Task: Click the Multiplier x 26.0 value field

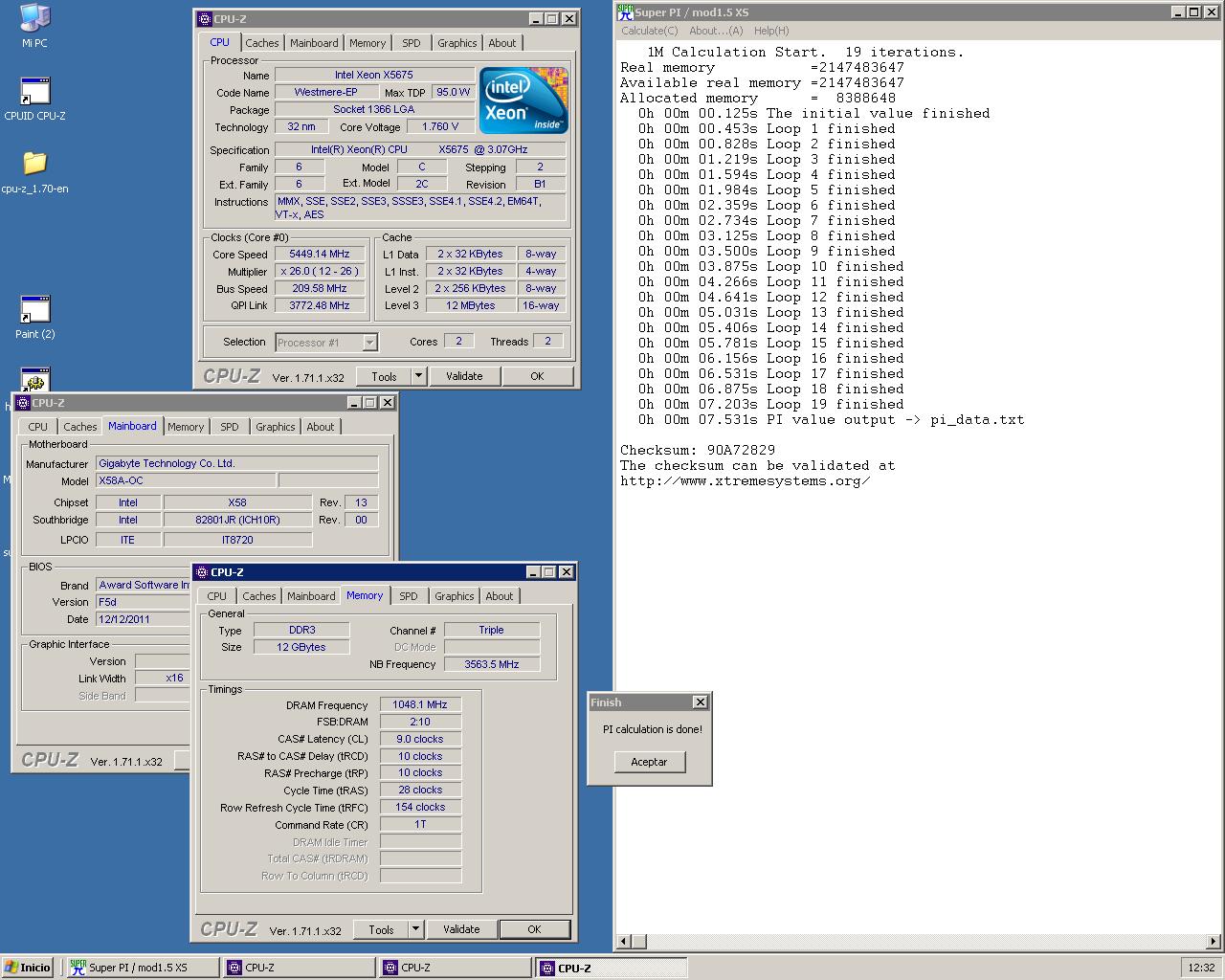Action: tap(320, 272)
